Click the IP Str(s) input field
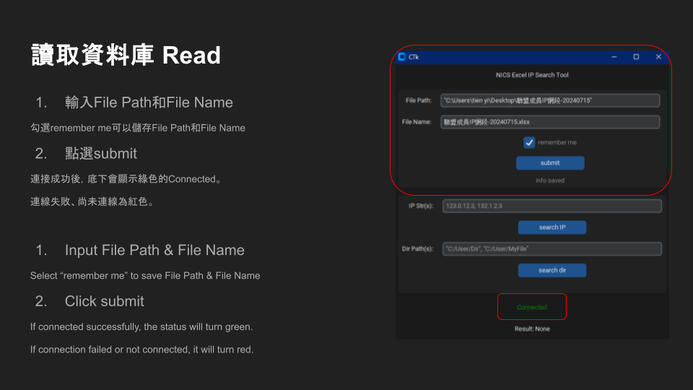693x390 pixels. coord(552,206)
